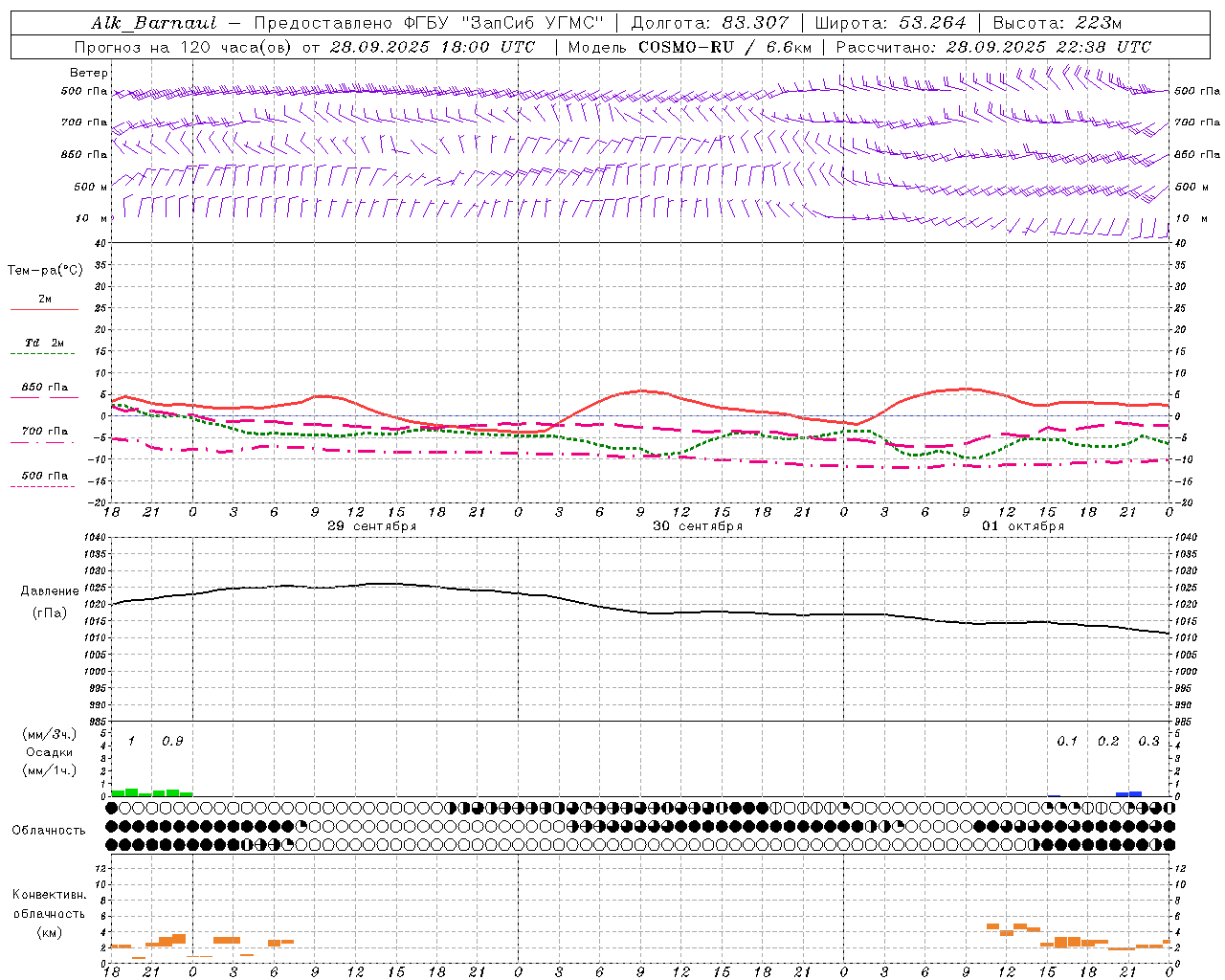Click the Конвективн. convective cloud label
Image resolution: width=1225 pixels, height=980 pixels.
(x=49, y=895)
